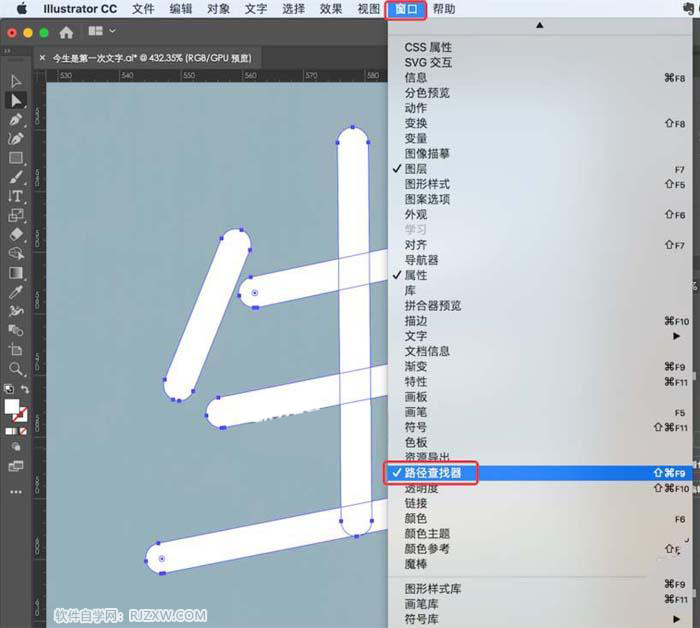Select the Type tool
This screenshot has height=628, width=700.
pos(16,196)
